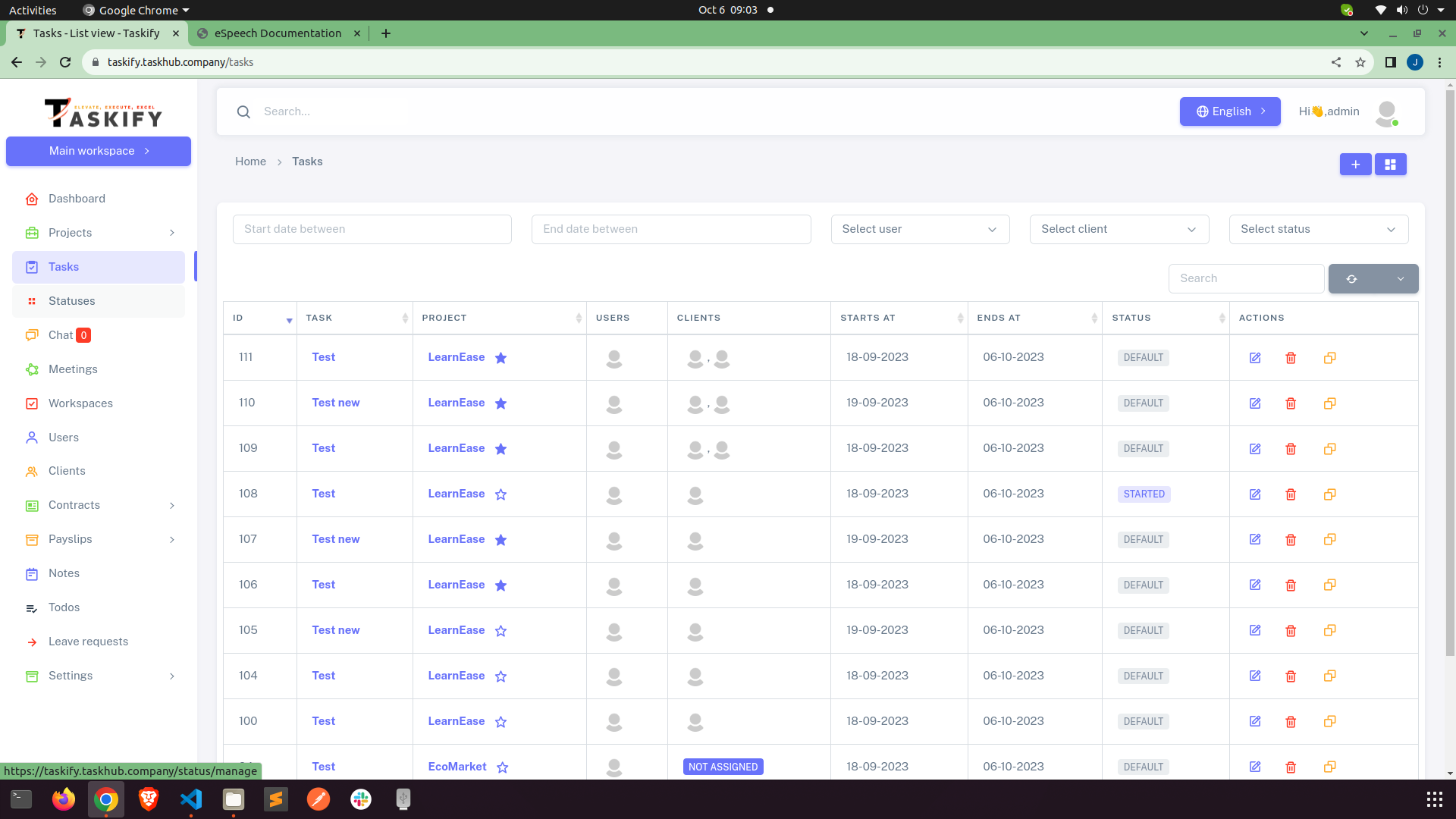Open the LearnEase project link in row 107
1456x819 pixels.
pyautogui.click(x=456, y=539)
